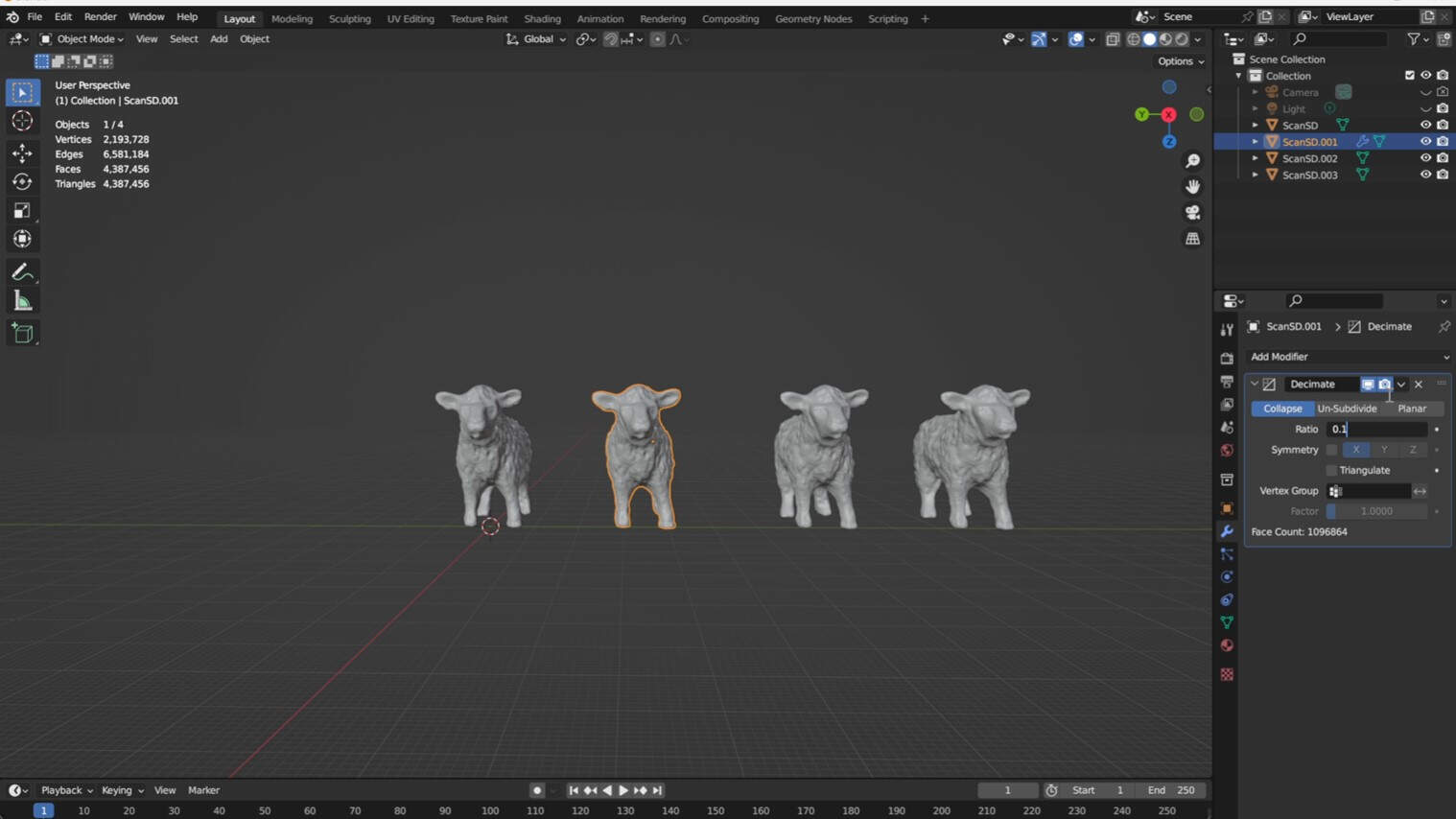The image size is (1456, 819).
Task: Open the Material properties tab
Action: click(x=1227, y=645)
